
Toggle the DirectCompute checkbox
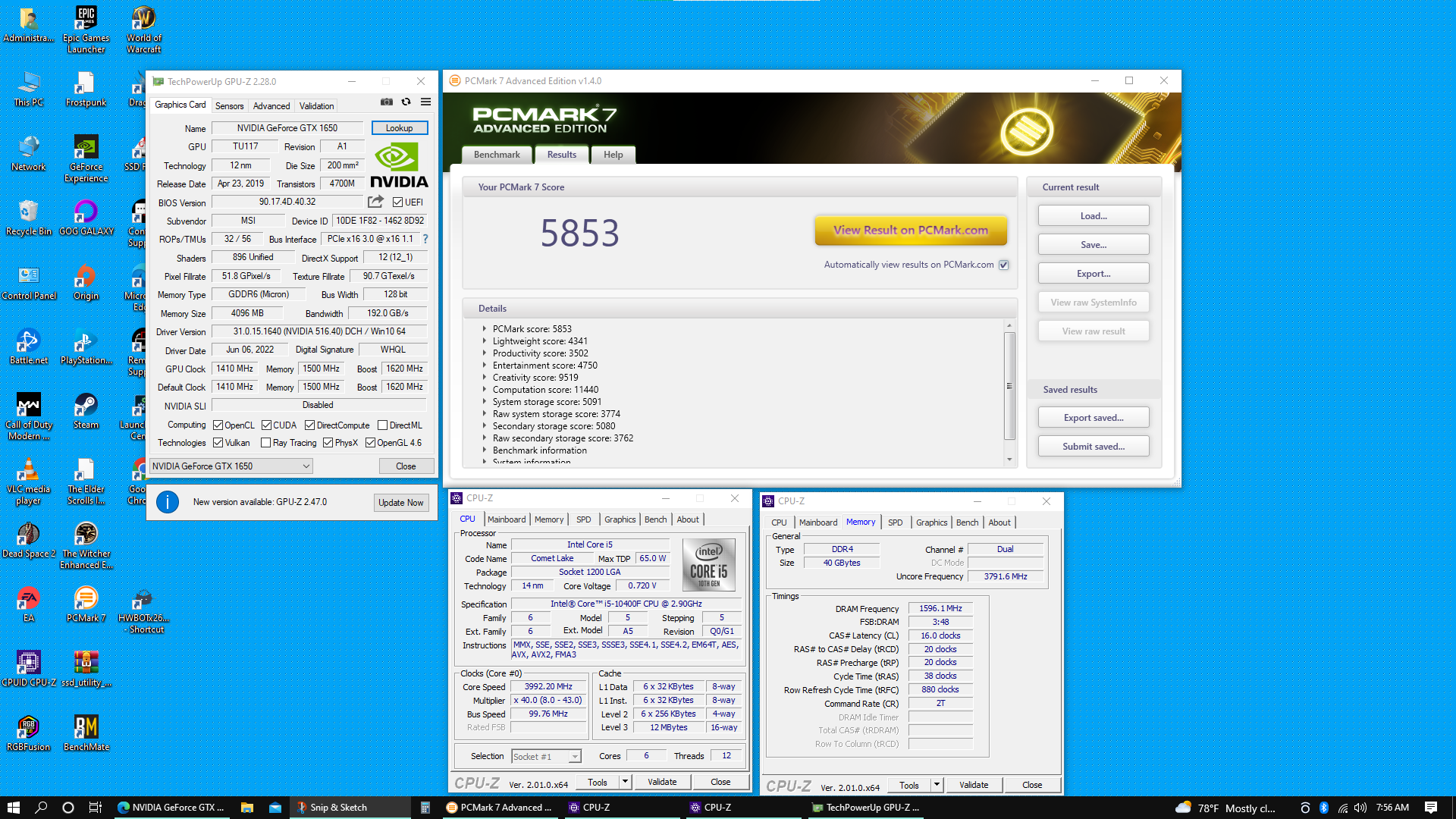(x=309, y=425)
